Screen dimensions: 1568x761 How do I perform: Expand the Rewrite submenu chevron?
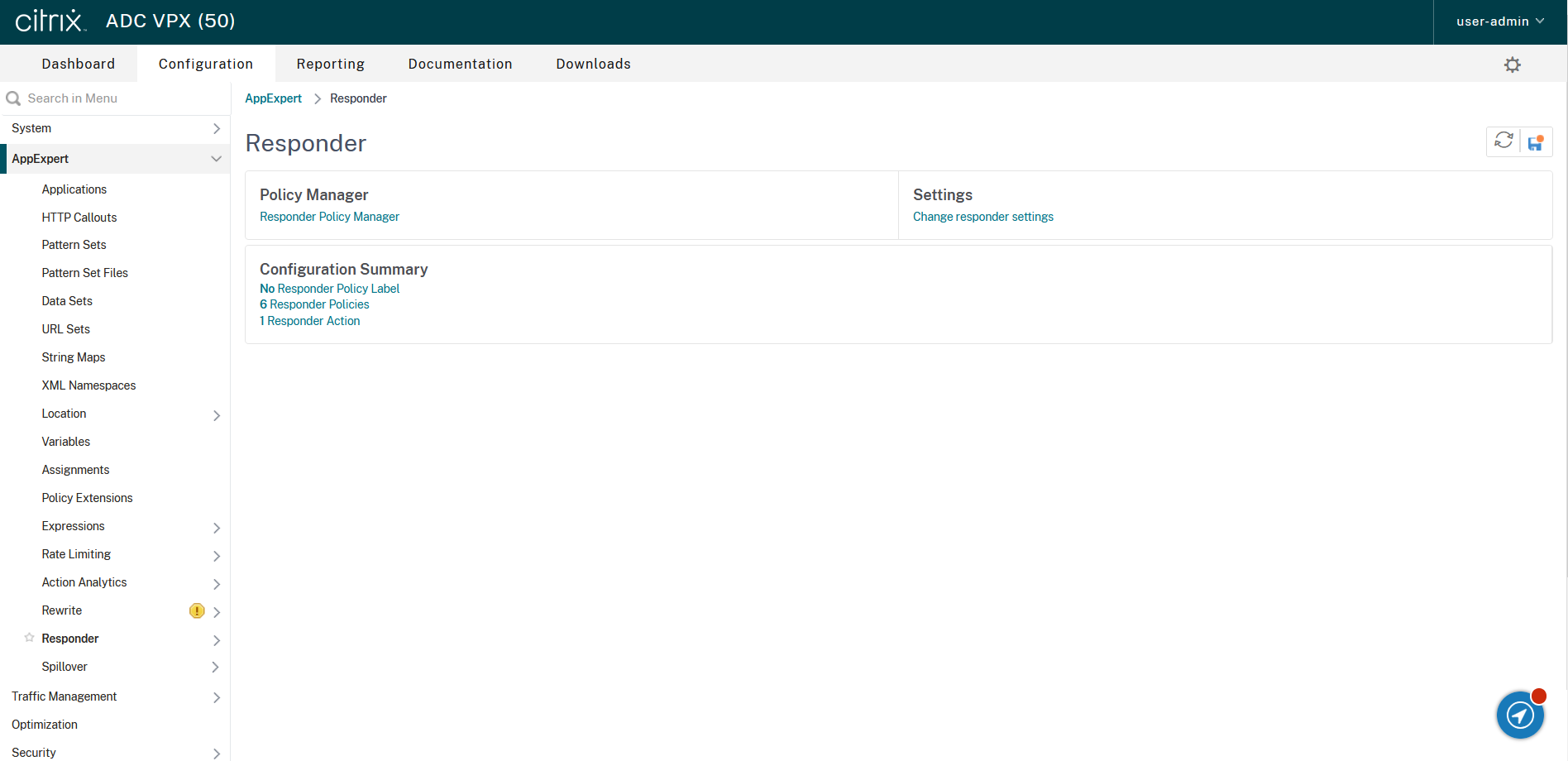coord(217,612)
